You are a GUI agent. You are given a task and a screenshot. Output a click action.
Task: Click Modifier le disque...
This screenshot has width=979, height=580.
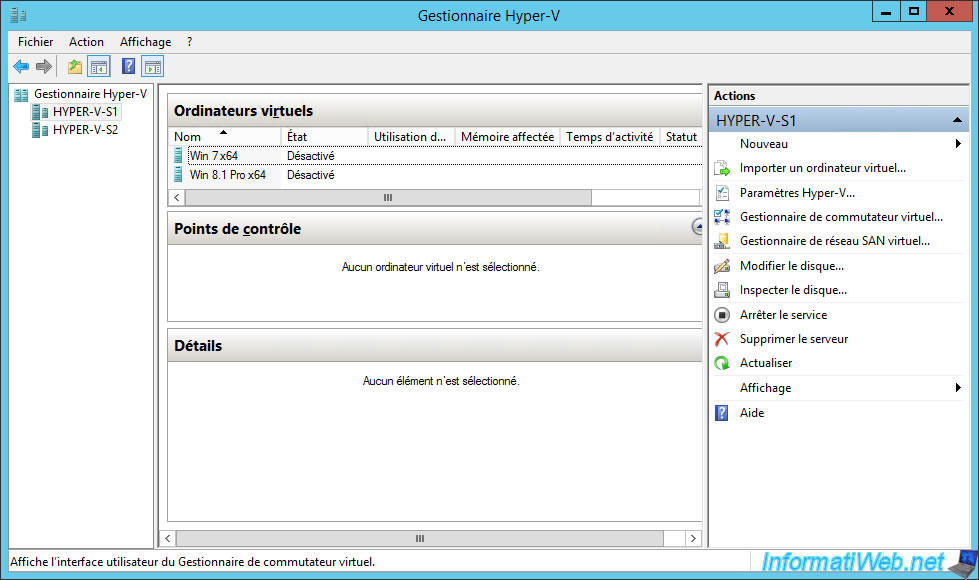coord(792,266)
